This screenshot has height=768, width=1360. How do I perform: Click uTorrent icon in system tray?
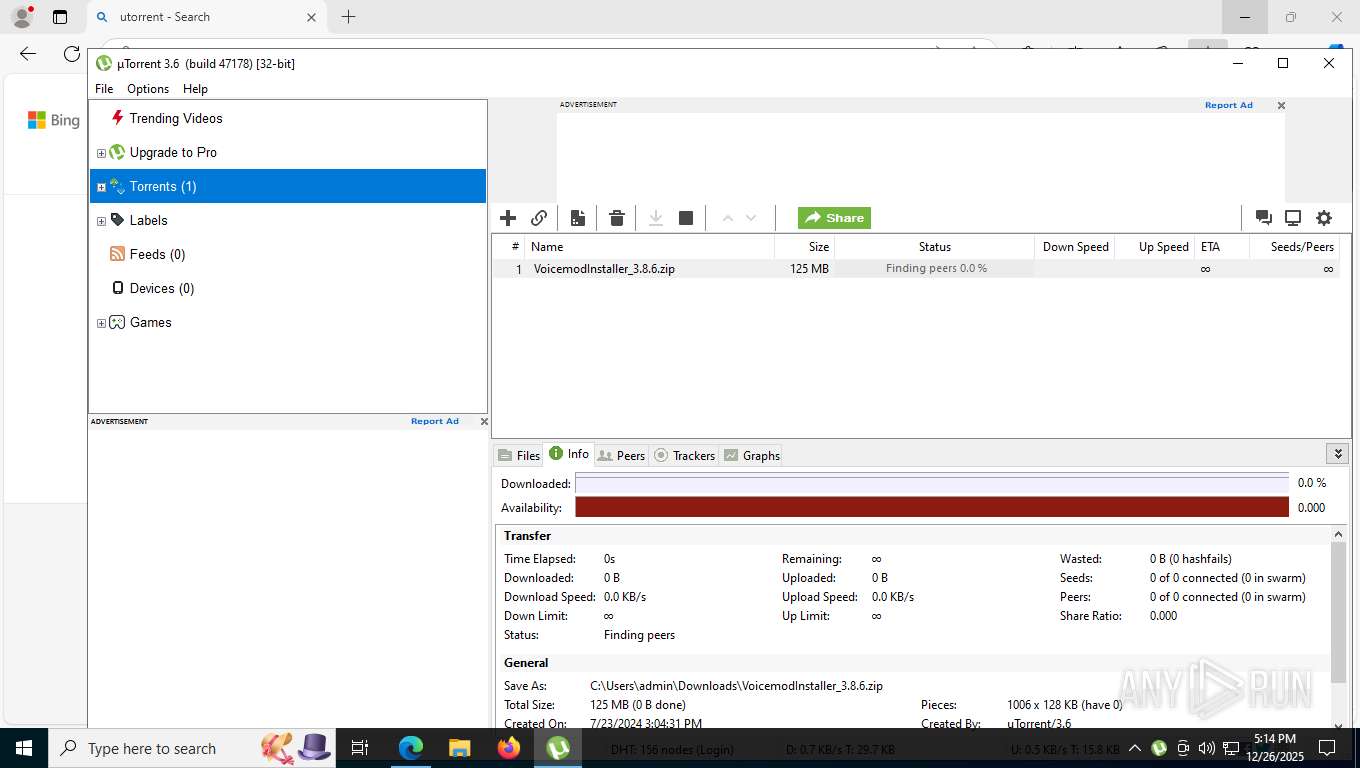(1158, 748)
